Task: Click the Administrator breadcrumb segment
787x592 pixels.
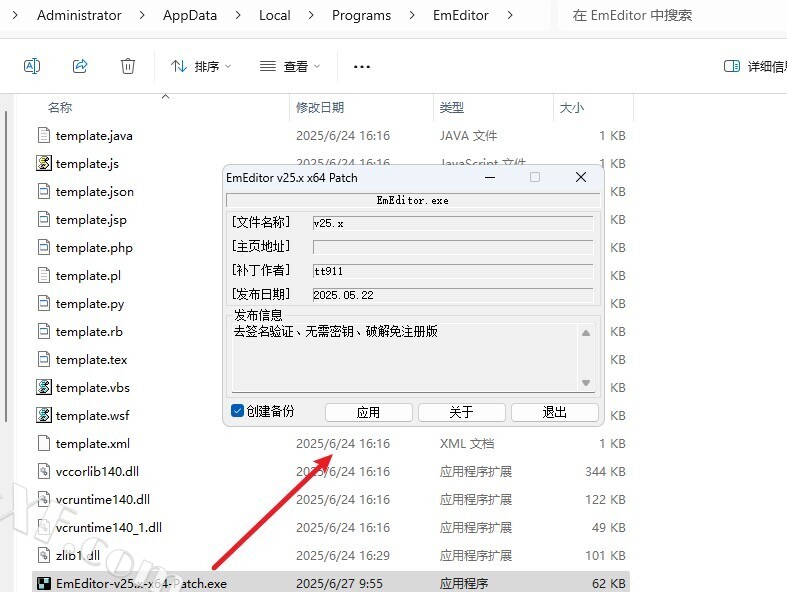Action: [x=79, y=15]
